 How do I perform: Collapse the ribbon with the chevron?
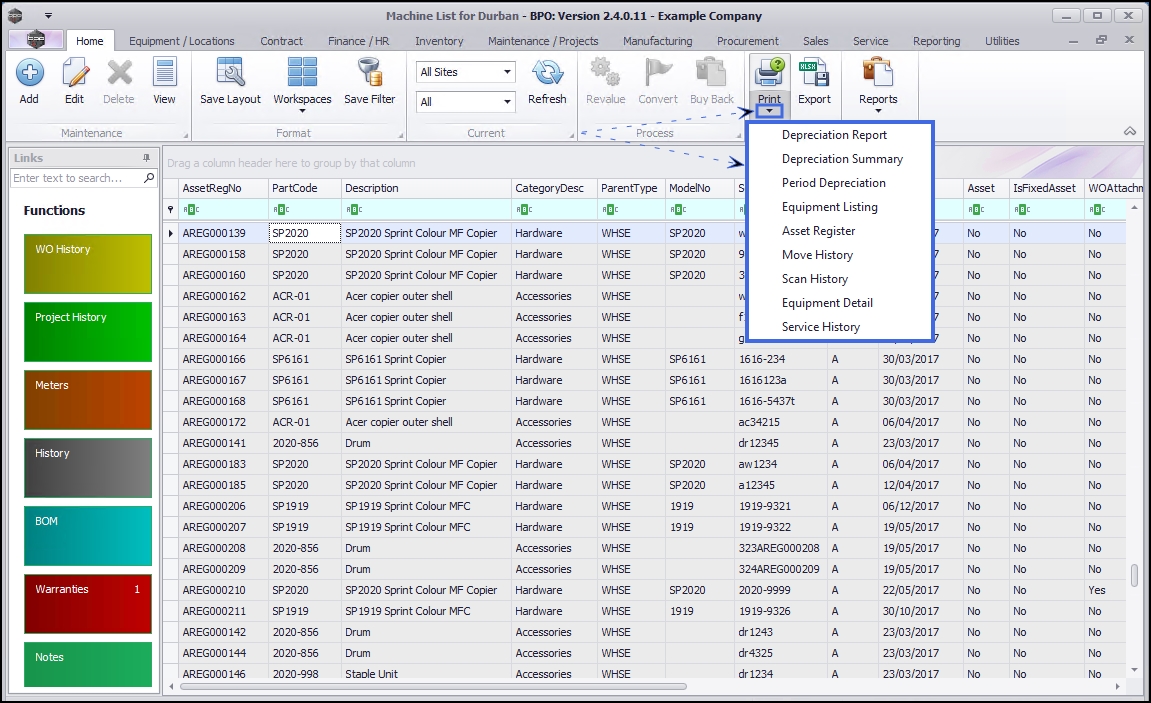tap(1129, 132)
